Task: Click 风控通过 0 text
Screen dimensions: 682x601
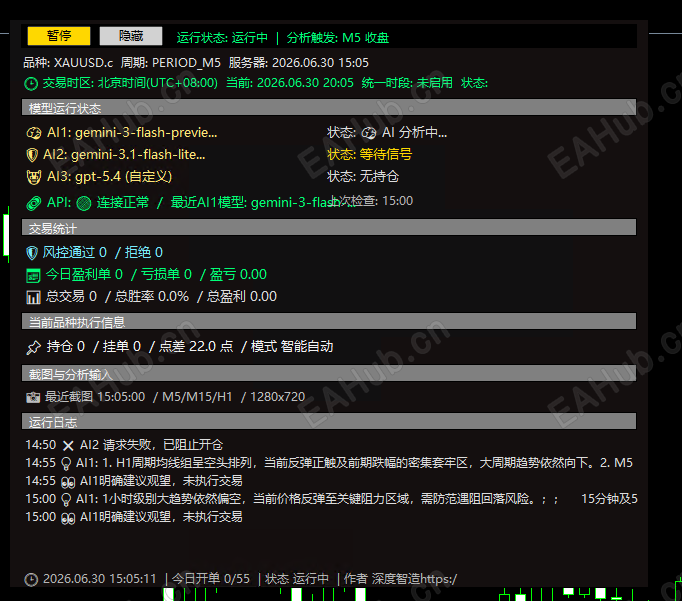Action: pyautogui.click(x=74, y=253)
